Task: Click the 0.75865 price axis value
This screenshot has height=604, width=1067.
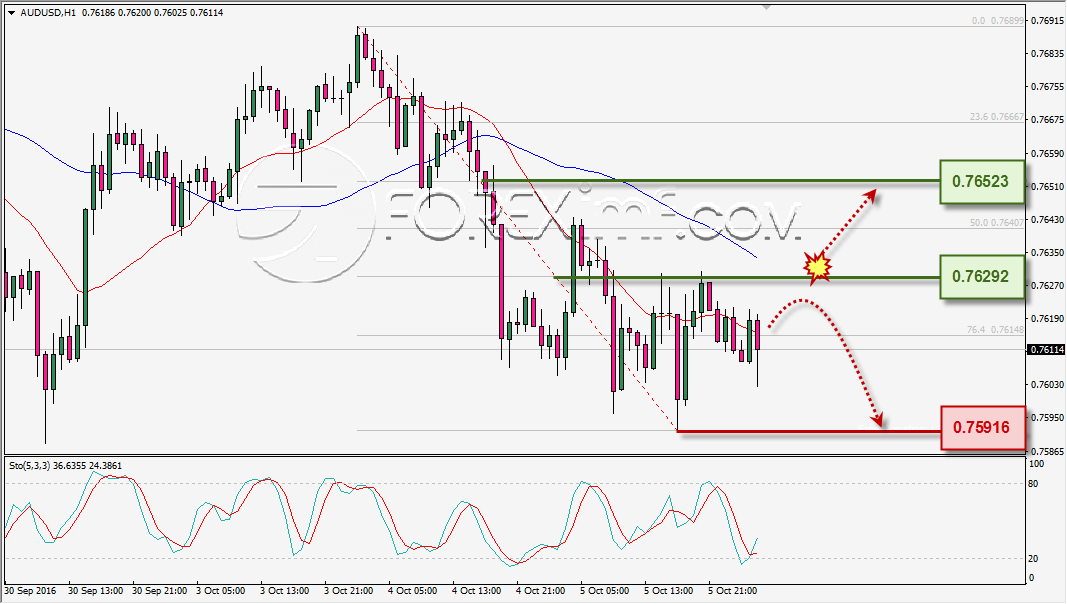Action: [x=1047, y=452]
